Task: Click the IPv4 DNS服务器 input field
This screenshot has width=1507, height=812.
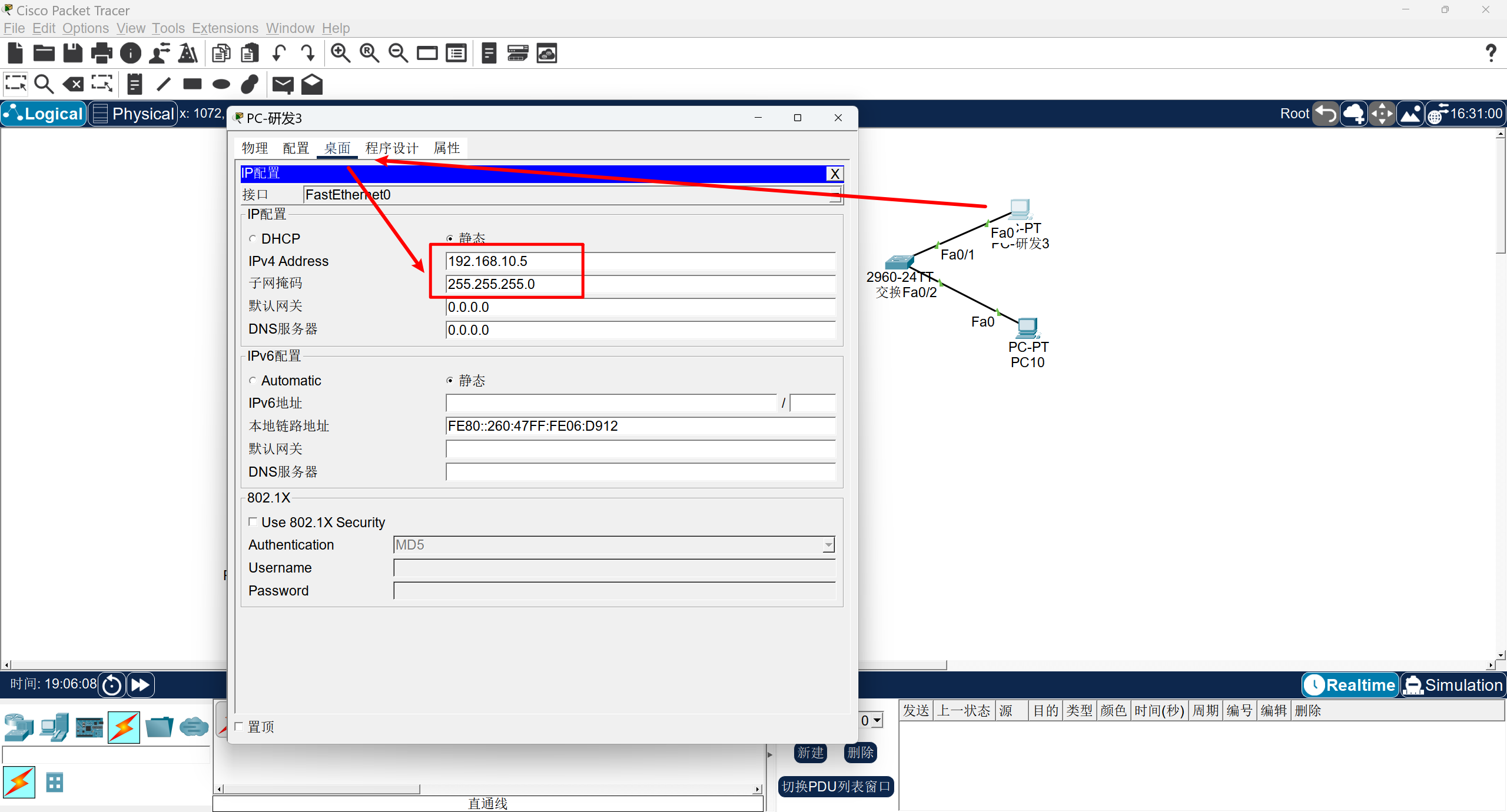Action: (640, 330)
